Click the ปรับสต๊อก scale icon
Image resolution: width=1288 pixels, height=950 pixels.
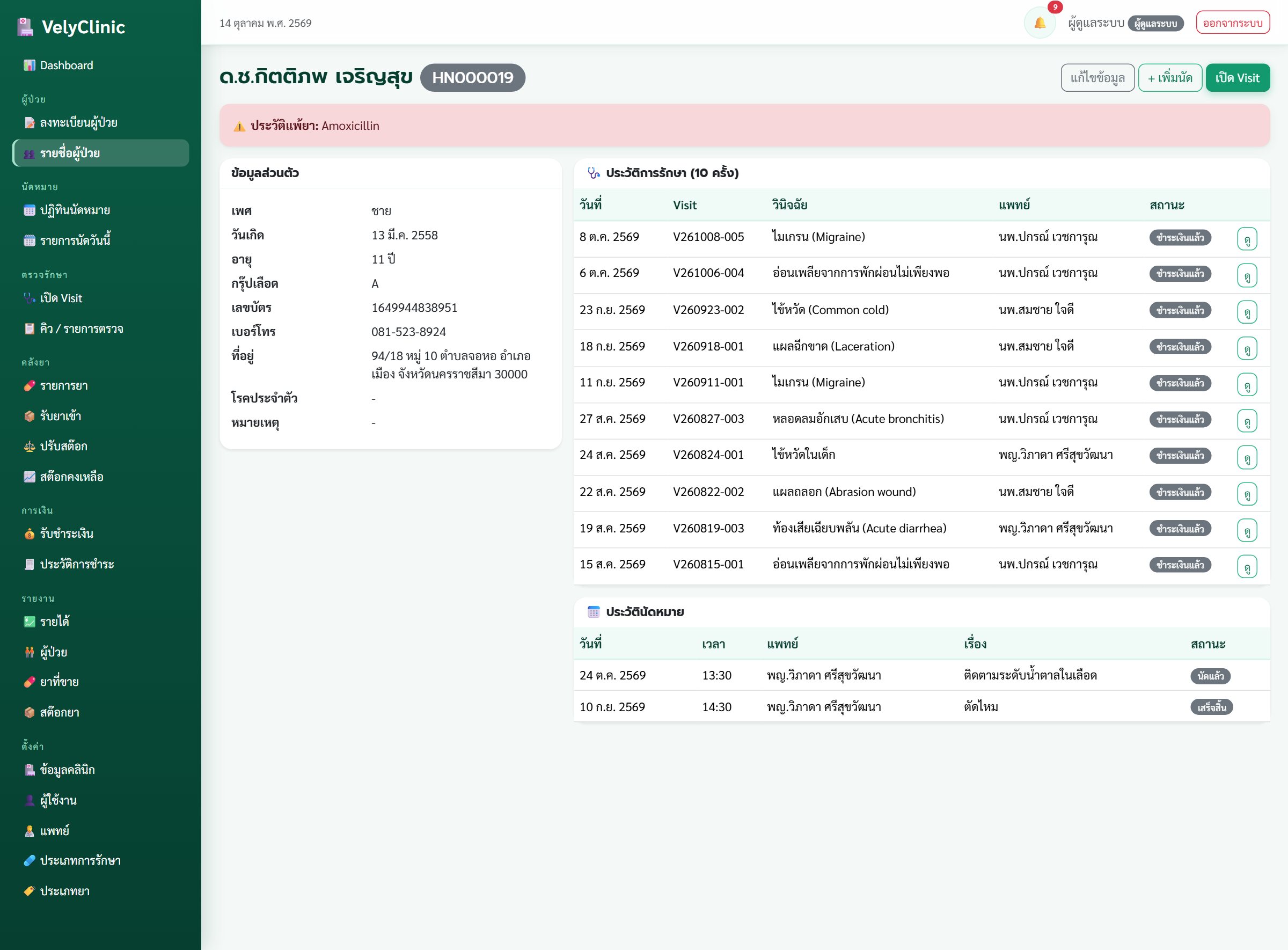point(30,446)
